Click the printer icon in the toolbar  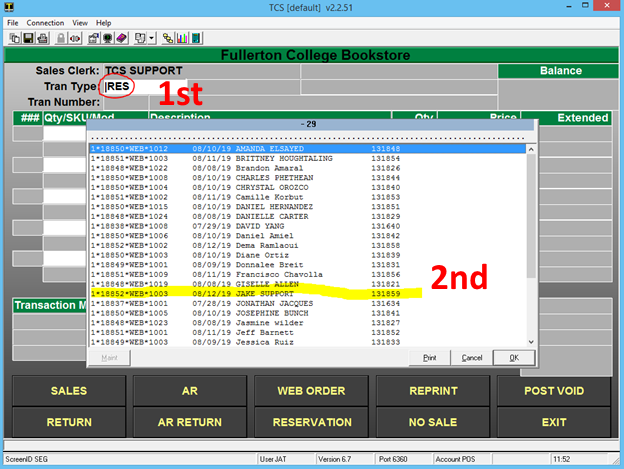coord(42,38)
